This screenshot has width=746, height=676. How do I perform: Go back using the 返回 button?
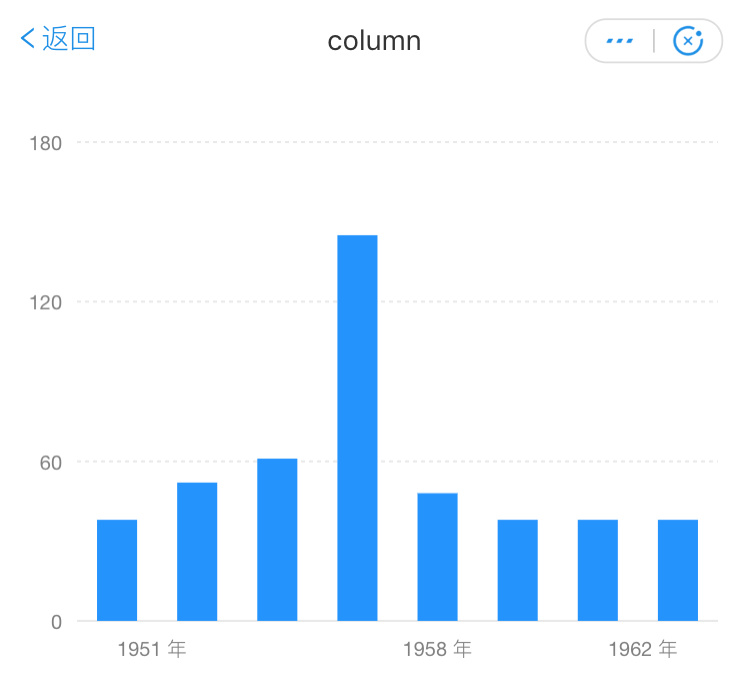coord(58,39)
